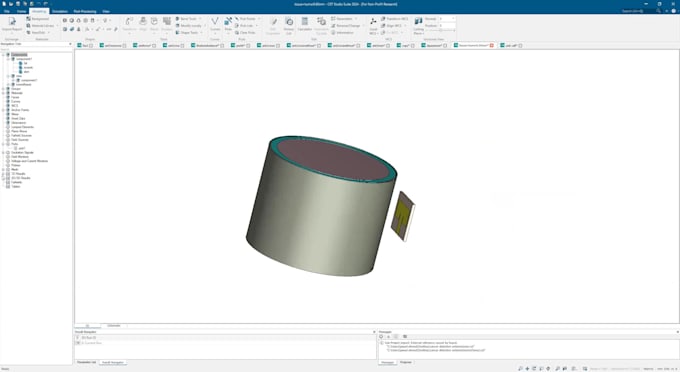This screenshot has width=680, height=372.
Task: Open Shape Tools dropdown
Action: pos(189,33)
